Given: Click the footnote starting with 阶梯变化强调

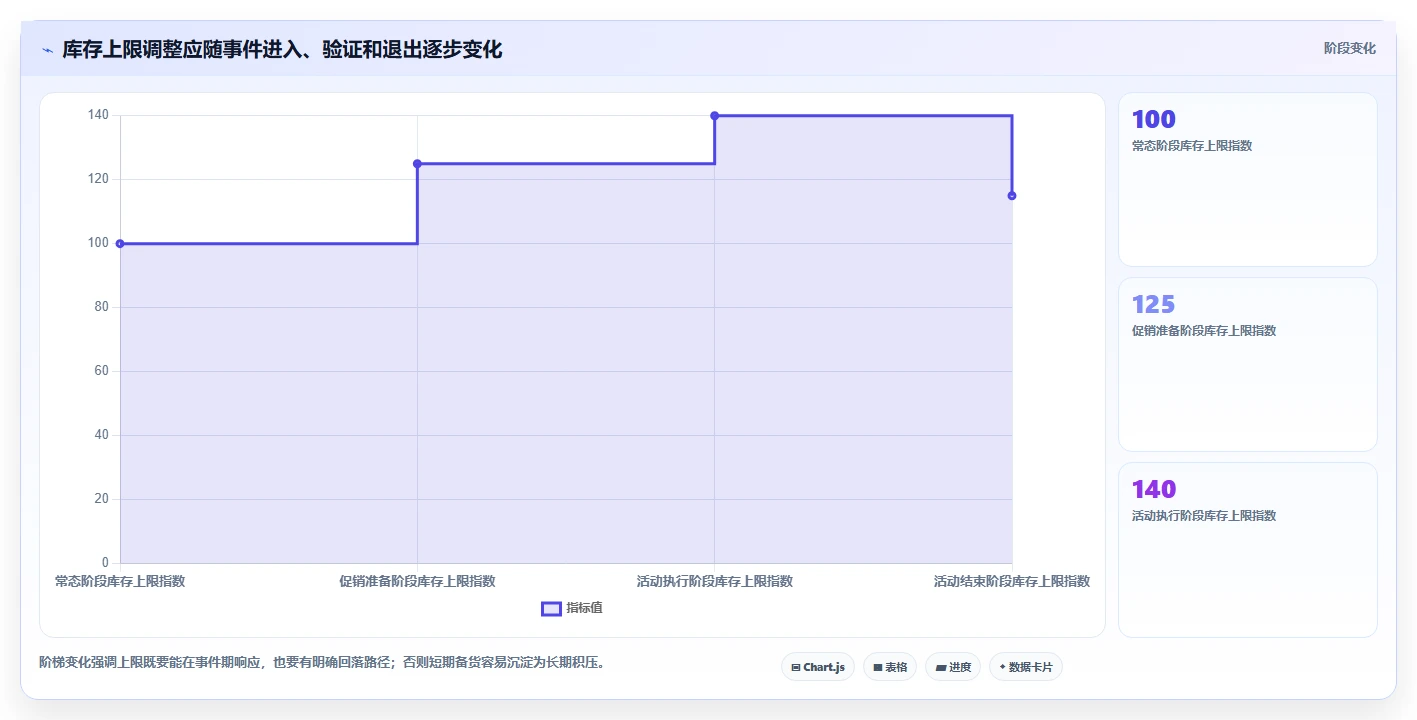Looking at the screenshot, I should tap(322, 662).
